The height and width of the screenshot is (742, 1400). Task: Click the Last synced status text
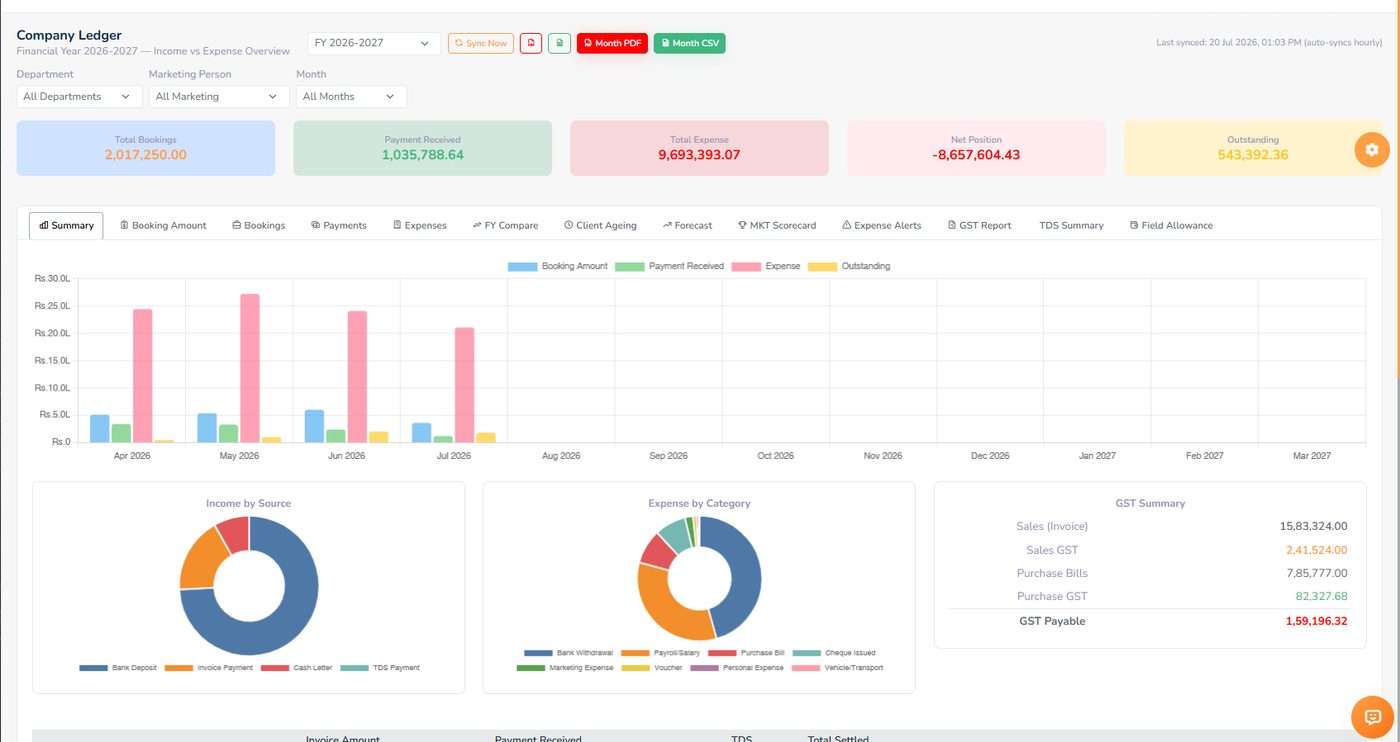click(x=1269, y=43)
